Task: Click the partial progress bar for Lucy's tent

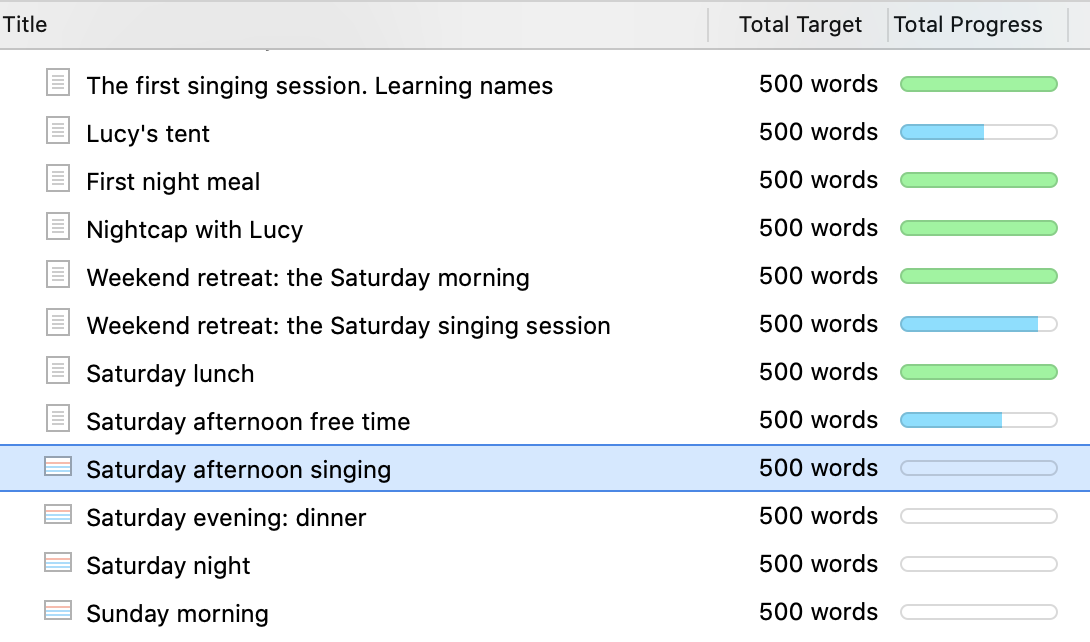Action: pyautogui.click(x=979, y=132)
